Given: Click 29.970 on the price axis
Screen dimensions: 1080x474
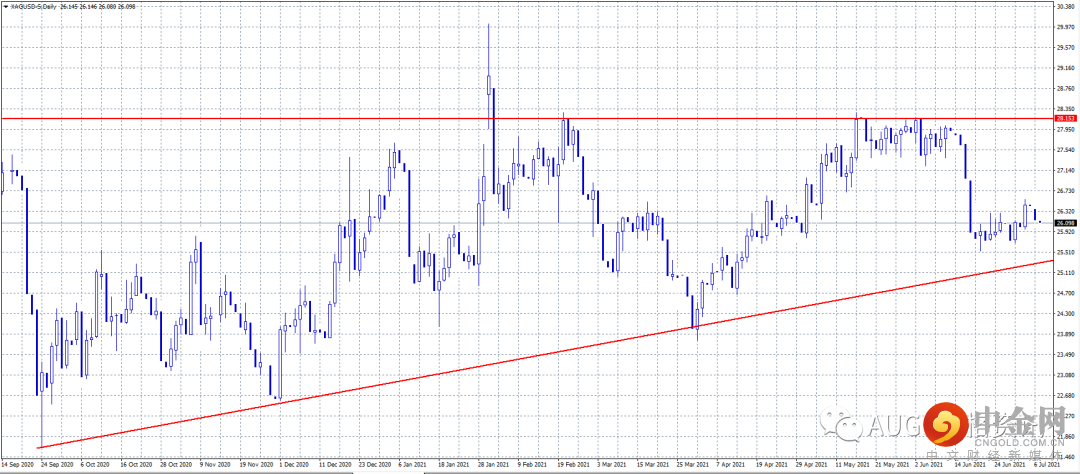Looking at the screenshot, I should 1066,27.
